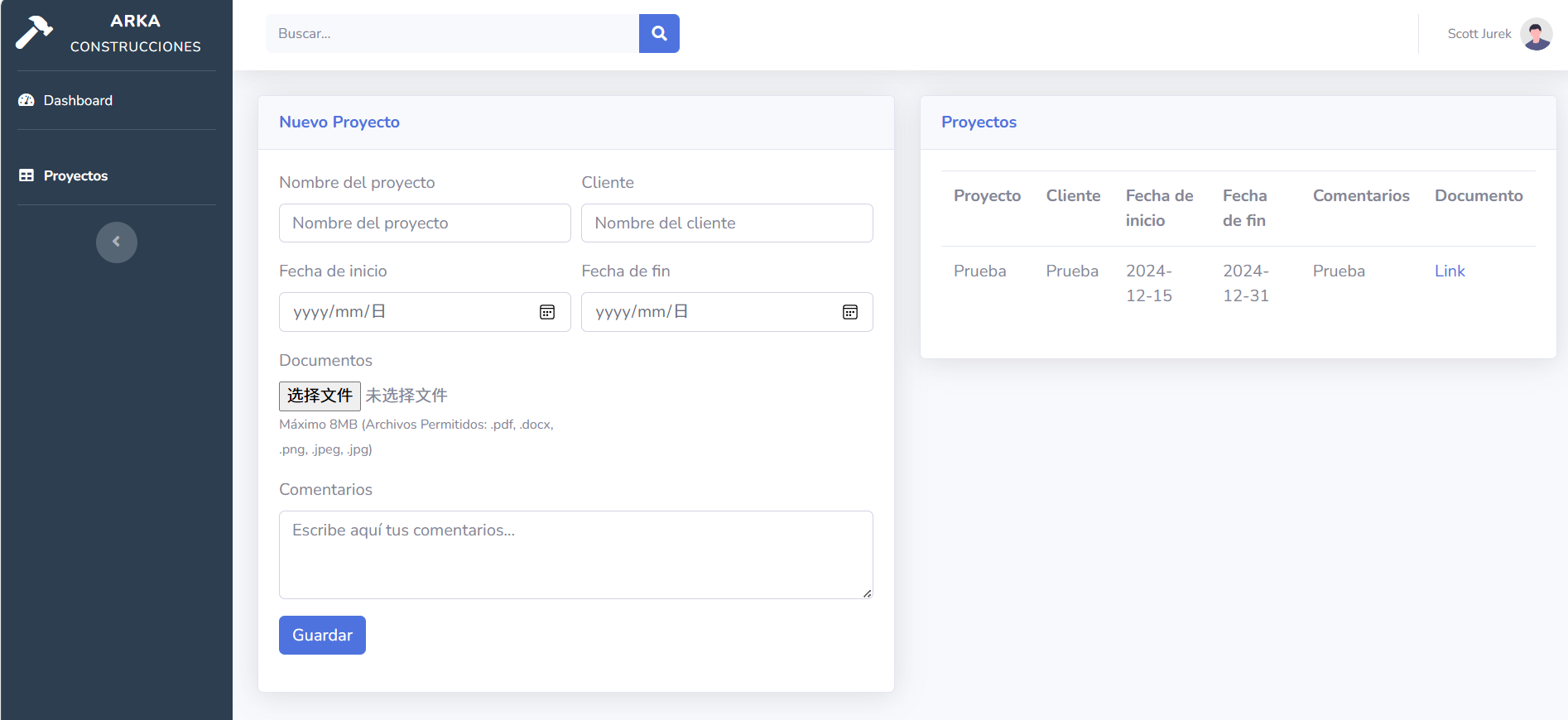Click the choose file button under Documentos
1568x720 pixels.
320,396
